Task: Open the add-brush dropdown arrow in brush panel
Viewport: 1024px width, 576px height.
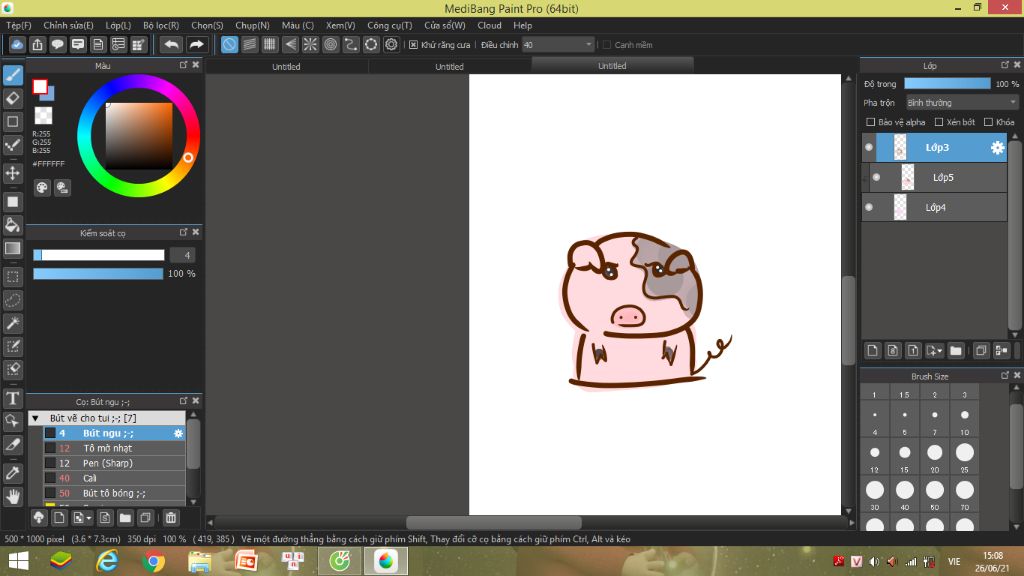Action: [x=89, y=518]
